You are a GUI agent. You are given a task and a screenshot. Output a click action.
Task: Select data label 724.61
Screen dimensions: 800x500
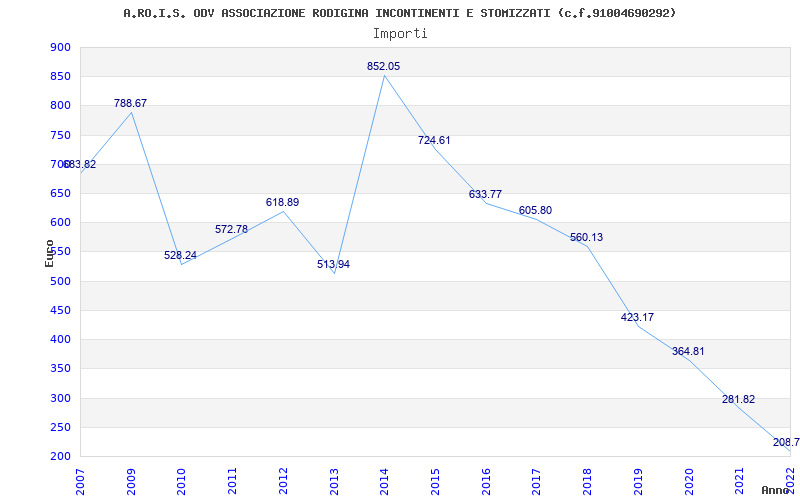(434, 140)
